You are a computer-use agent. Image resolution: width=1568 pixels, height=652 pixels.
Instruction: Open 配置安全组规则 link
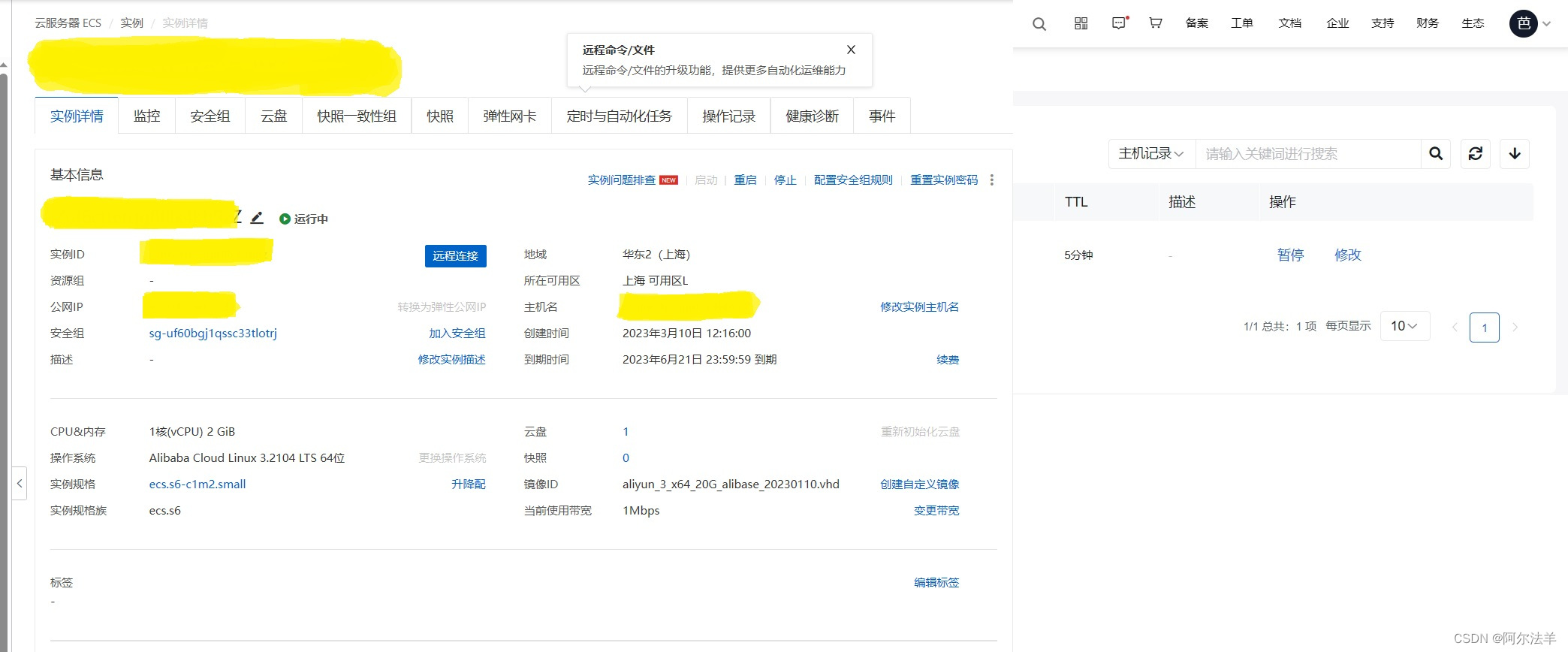pos(853,180)
